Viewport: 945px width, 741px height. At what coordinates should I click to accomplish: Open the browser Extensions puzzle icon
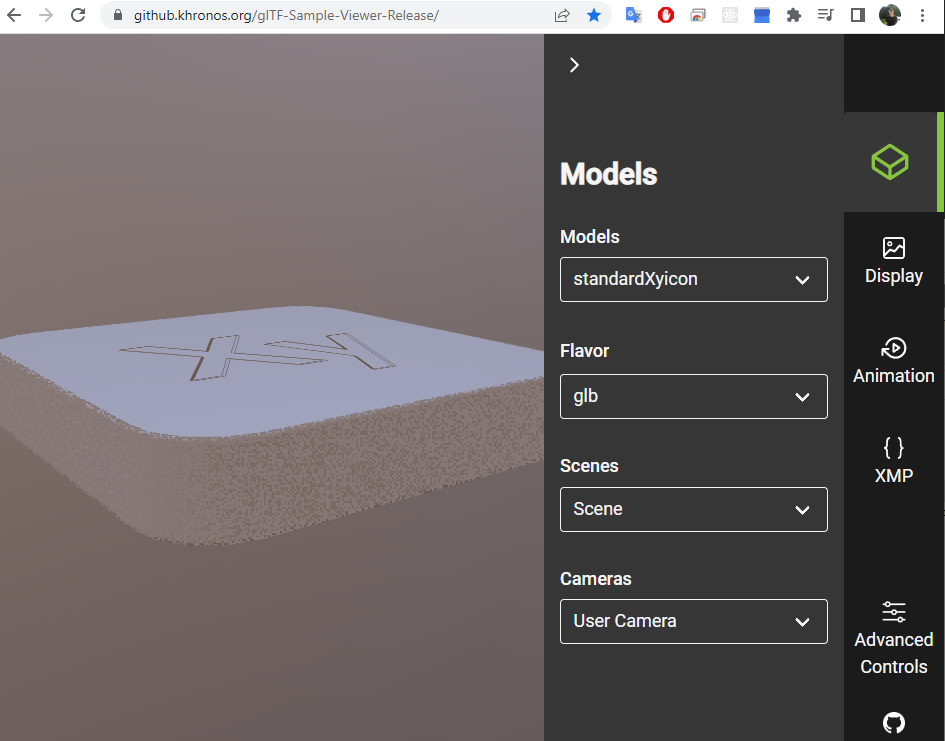793,15
